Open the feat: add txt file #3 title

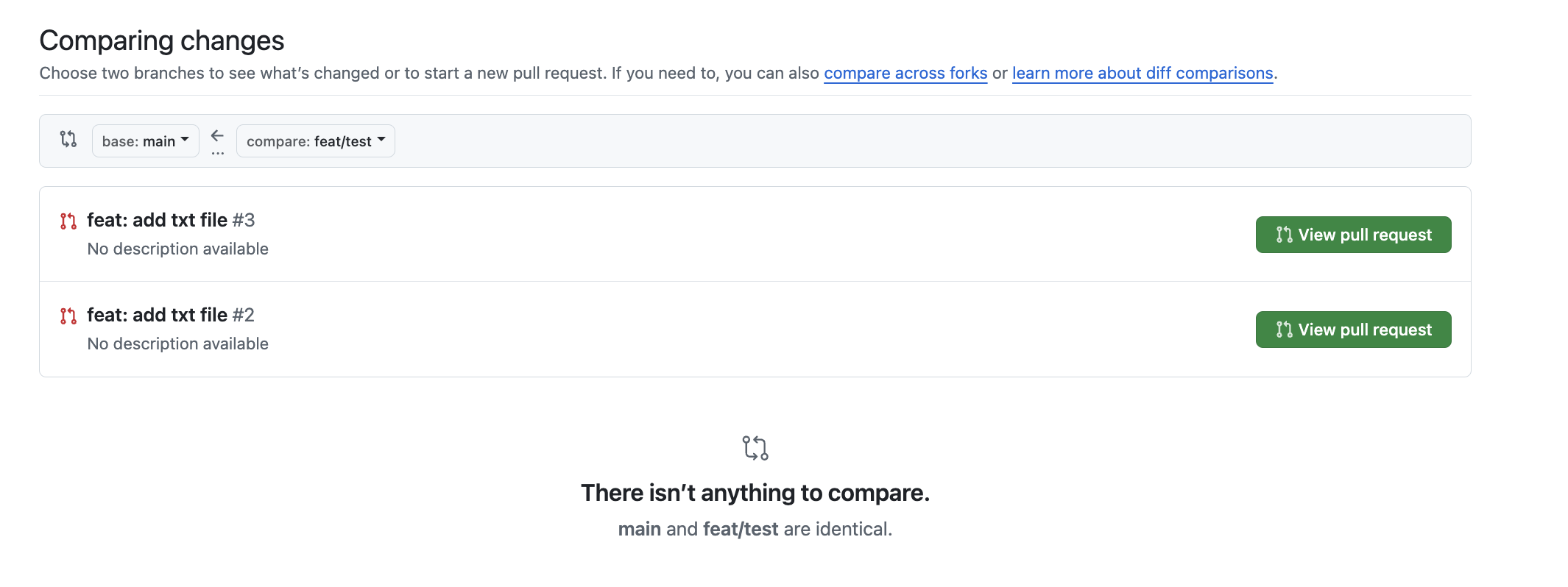(x=171, y=220)
